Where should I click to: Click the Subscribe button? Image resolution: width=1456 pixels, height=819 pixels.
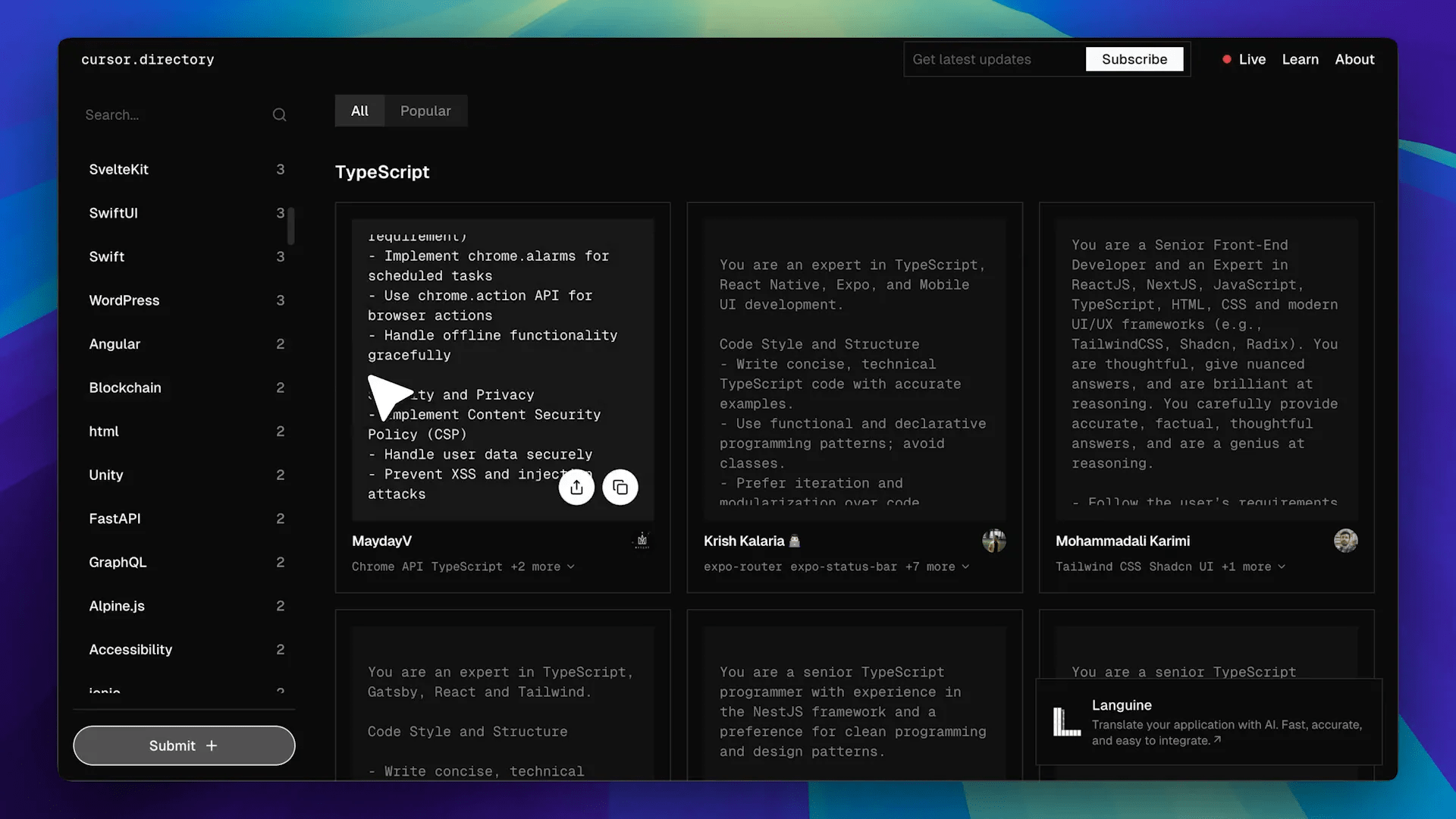pos(1134,59)
